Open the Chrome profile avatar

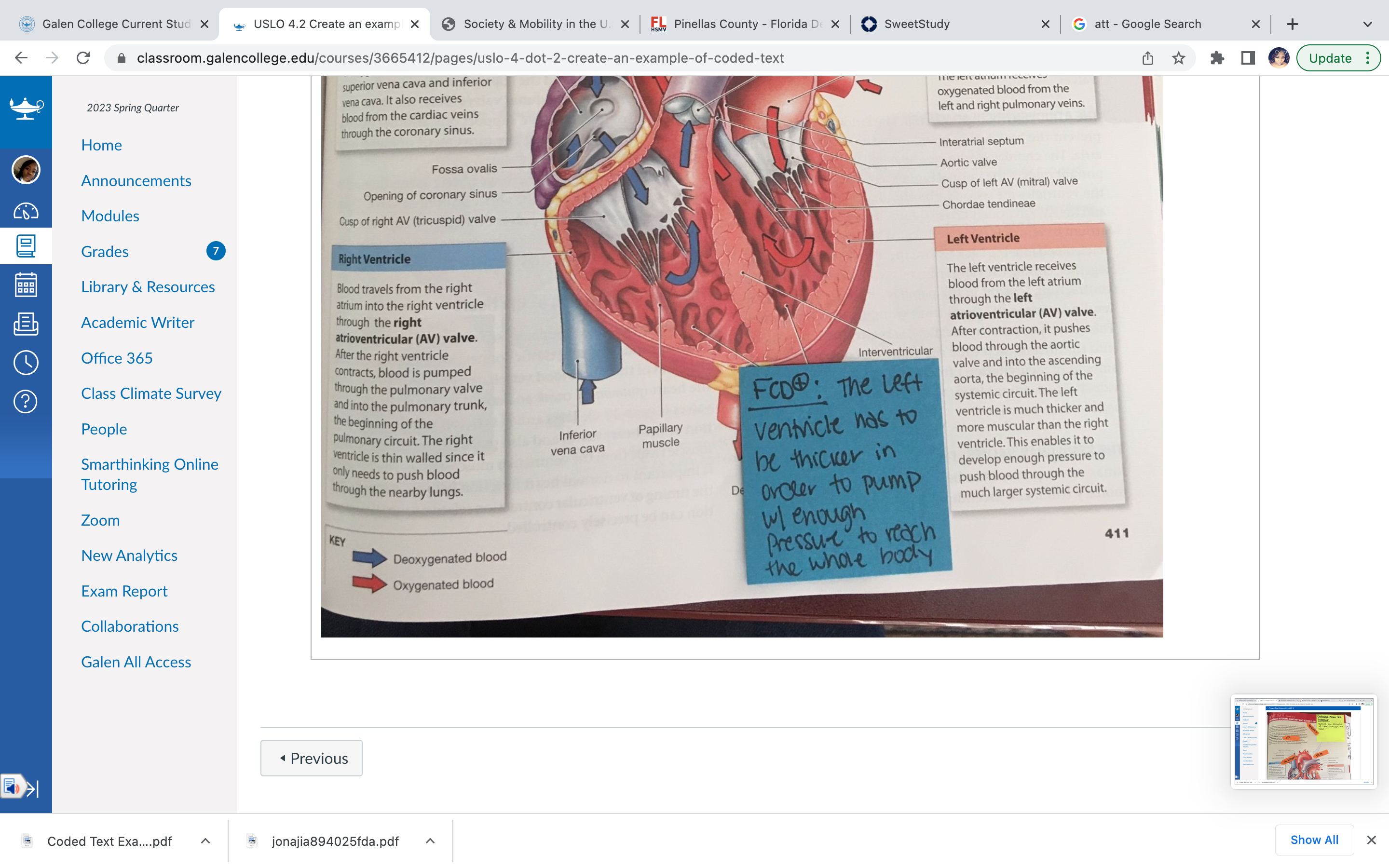click(x=1279, y=58)
